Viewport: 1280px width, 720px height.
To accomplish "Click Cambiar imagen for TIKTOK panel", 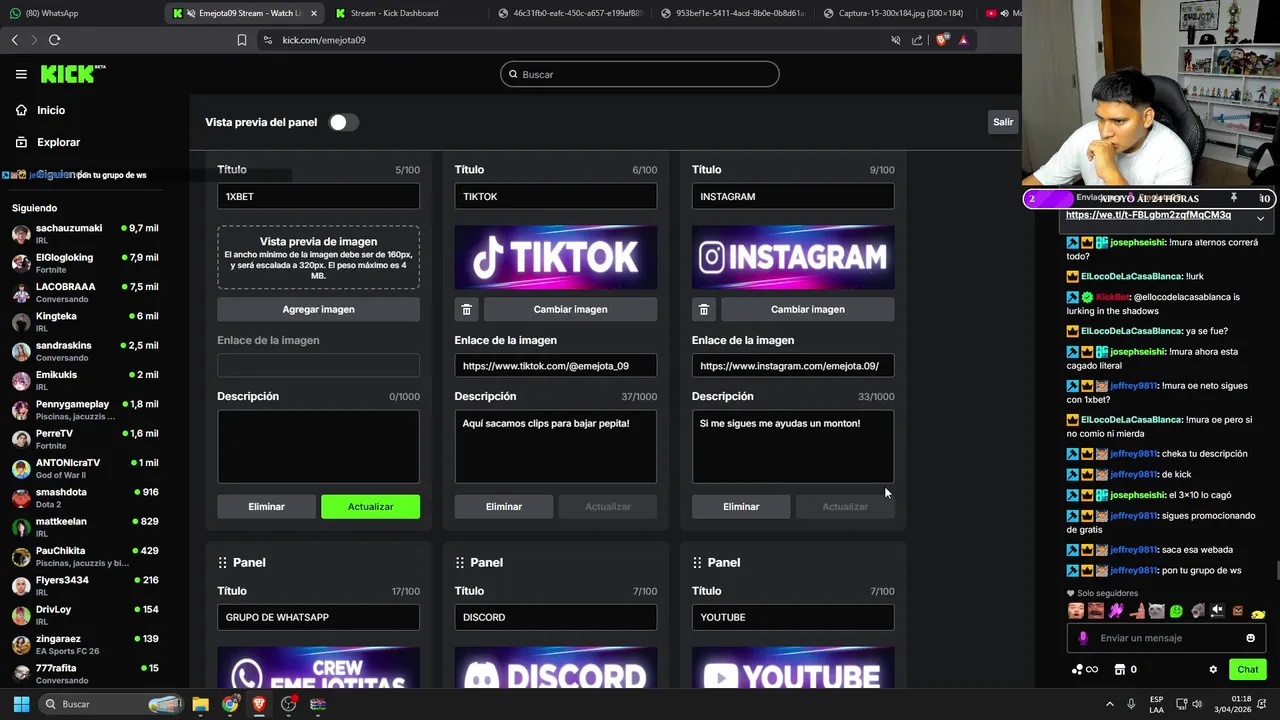I will (x=570, y=309).
